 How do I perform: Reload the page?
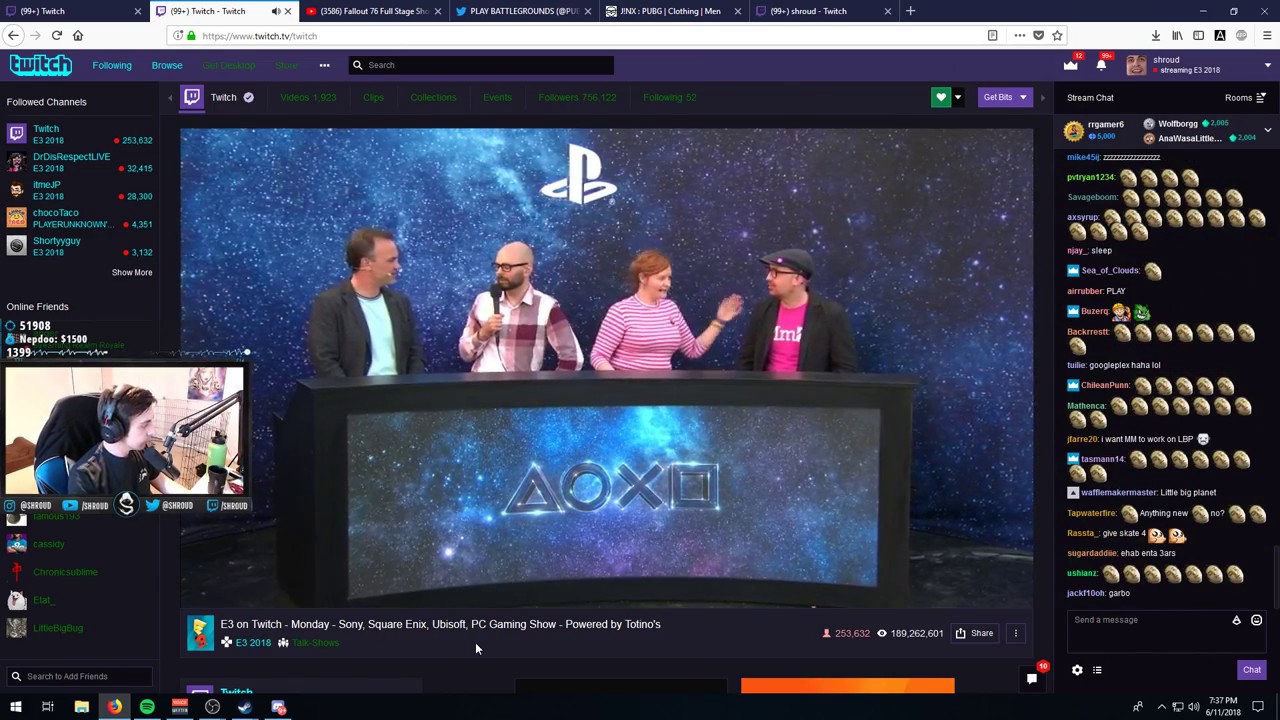coord(57,35)
